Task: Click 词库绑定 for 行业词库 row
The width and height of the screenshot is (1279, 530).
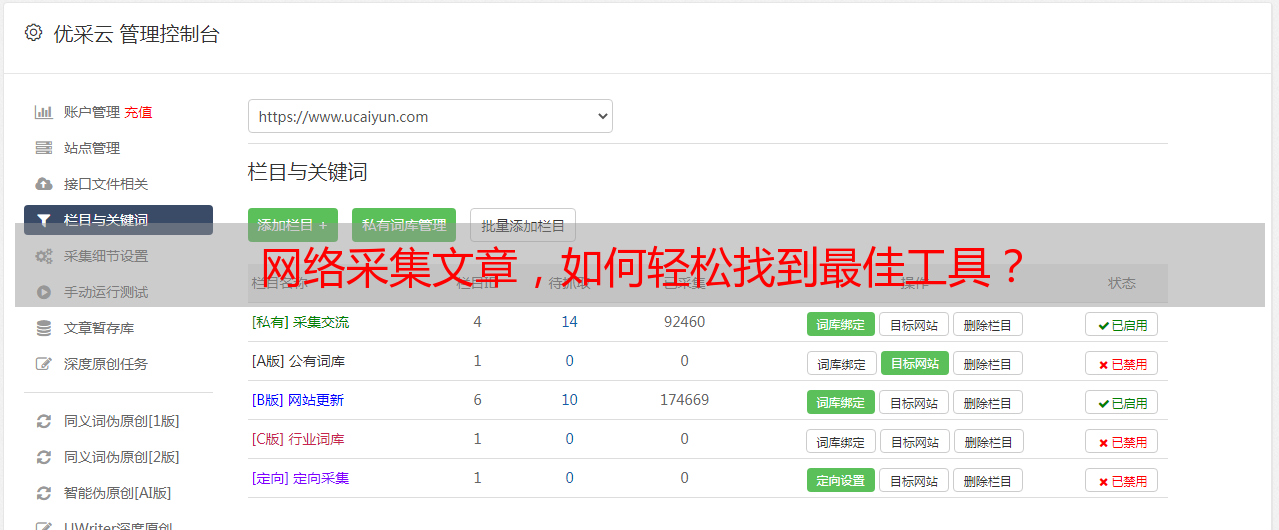Action: (x=842, y=441)
